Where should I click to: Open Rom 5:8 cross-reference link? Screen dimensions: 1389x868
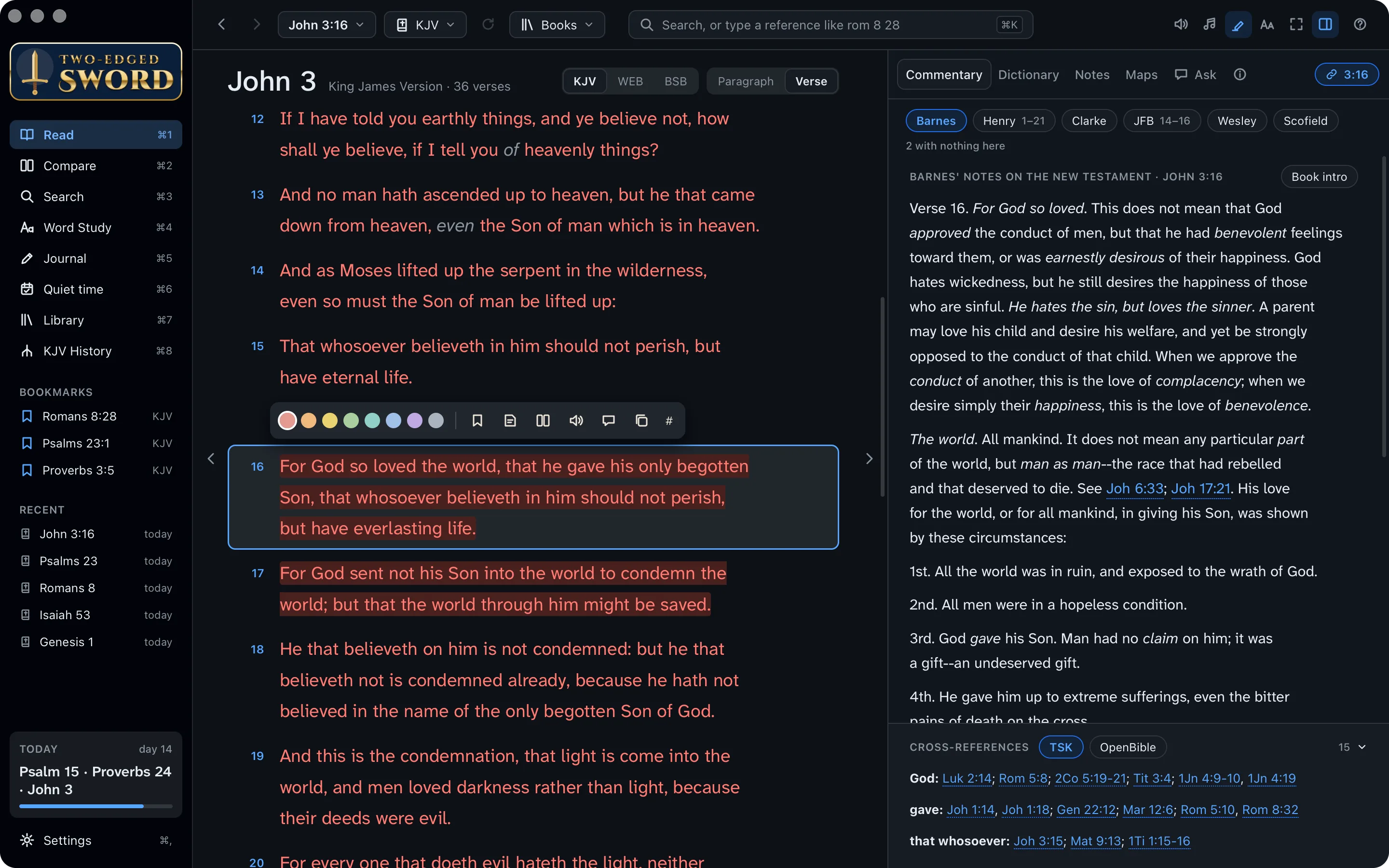coord(1023,778)
